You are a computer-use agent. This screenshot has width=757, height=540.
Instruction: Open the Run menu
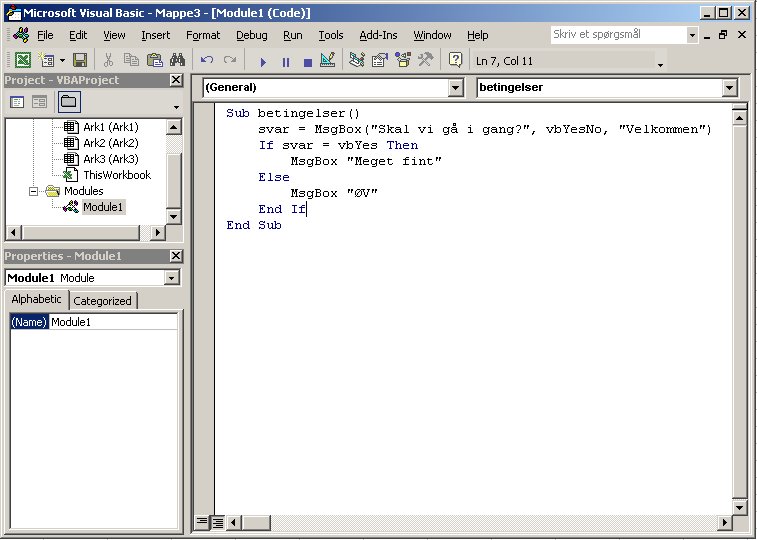[293, 35]
